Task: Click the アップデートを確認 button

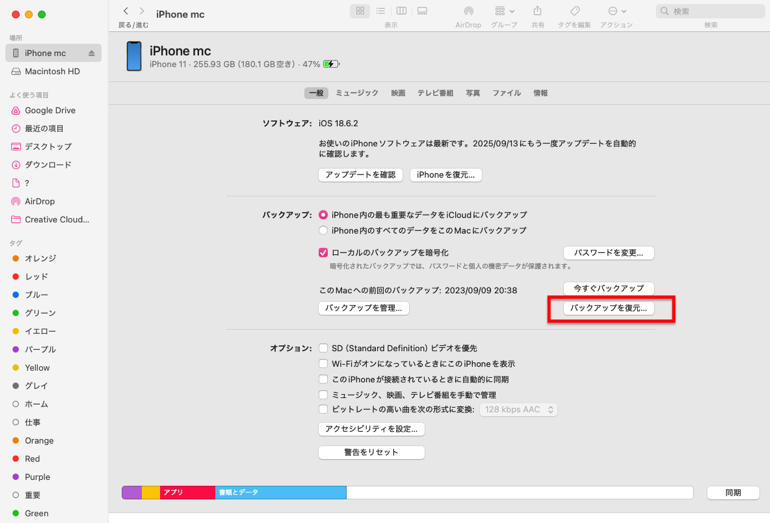Action: [360, 175]
